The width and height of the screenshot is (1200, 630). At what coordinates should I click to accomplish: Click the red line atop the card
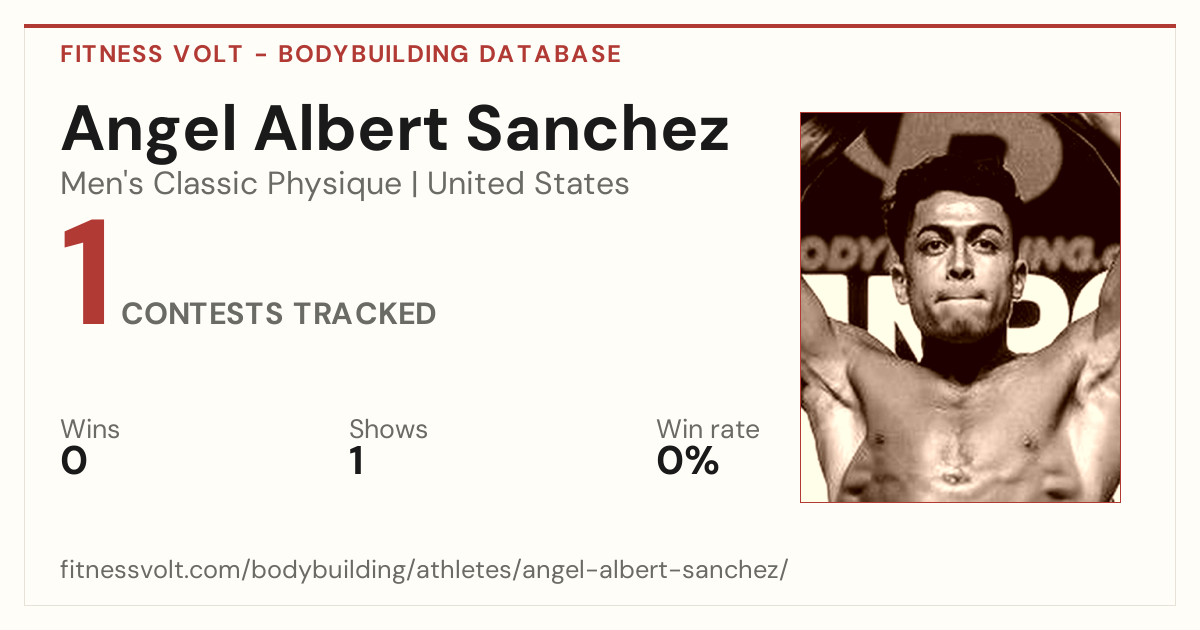pyautogui.click(x=600, y=26)
